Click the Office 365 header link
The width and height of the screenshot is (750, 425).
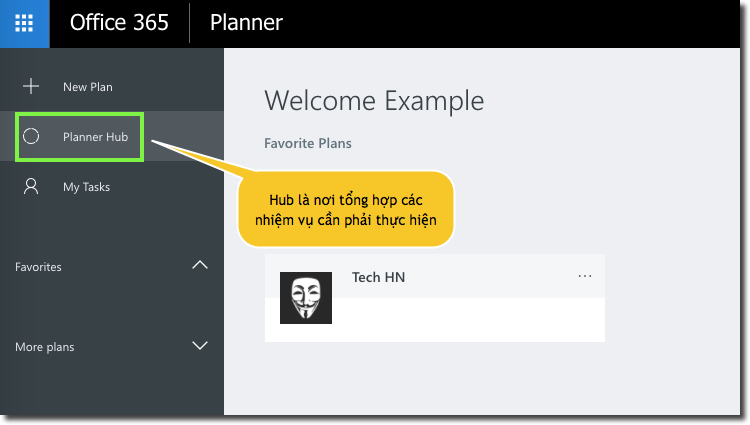pos(119,23)
